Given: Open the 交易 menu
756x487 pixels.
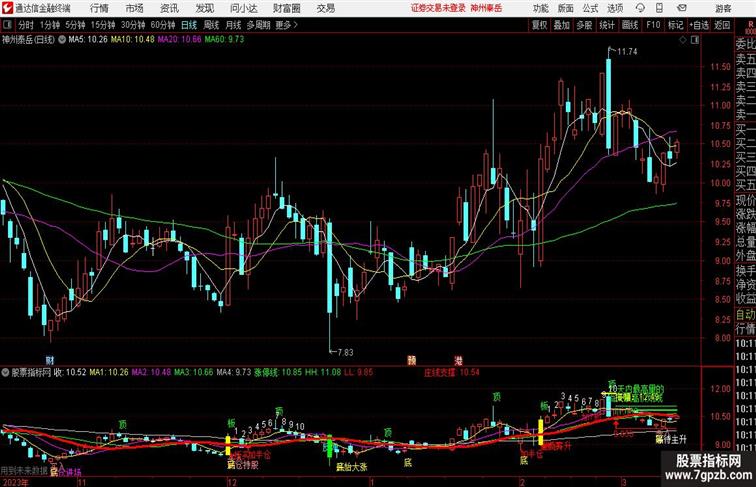Looking at the screenshot, I should pos(326,8).
